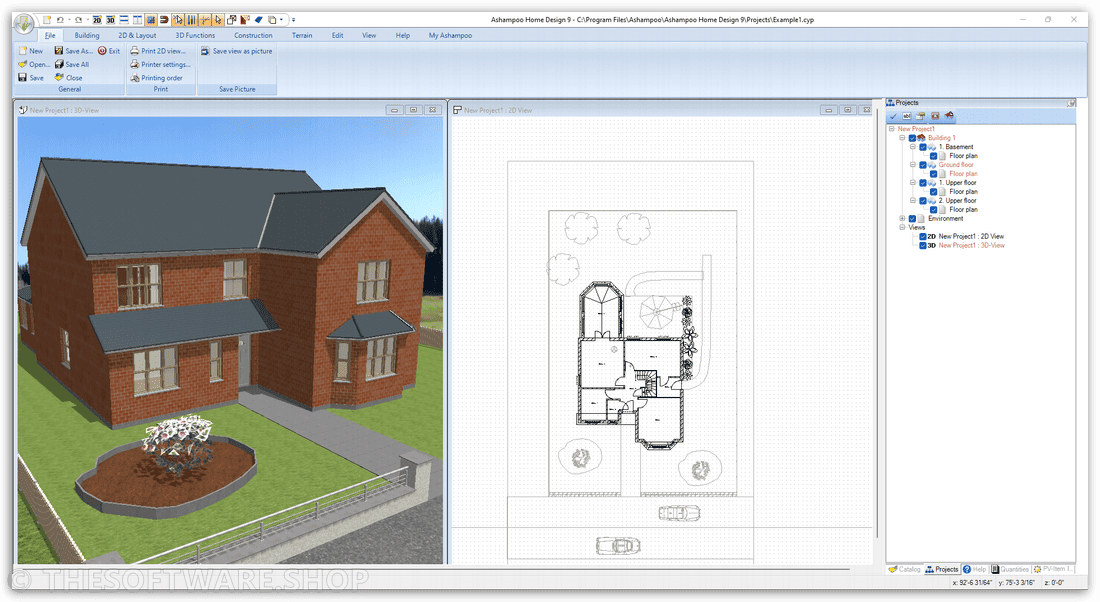Viewport: 1100px width, 602px height.
Task: Uncheck the Ground floor checkbox
Action: tap(923, 165)
